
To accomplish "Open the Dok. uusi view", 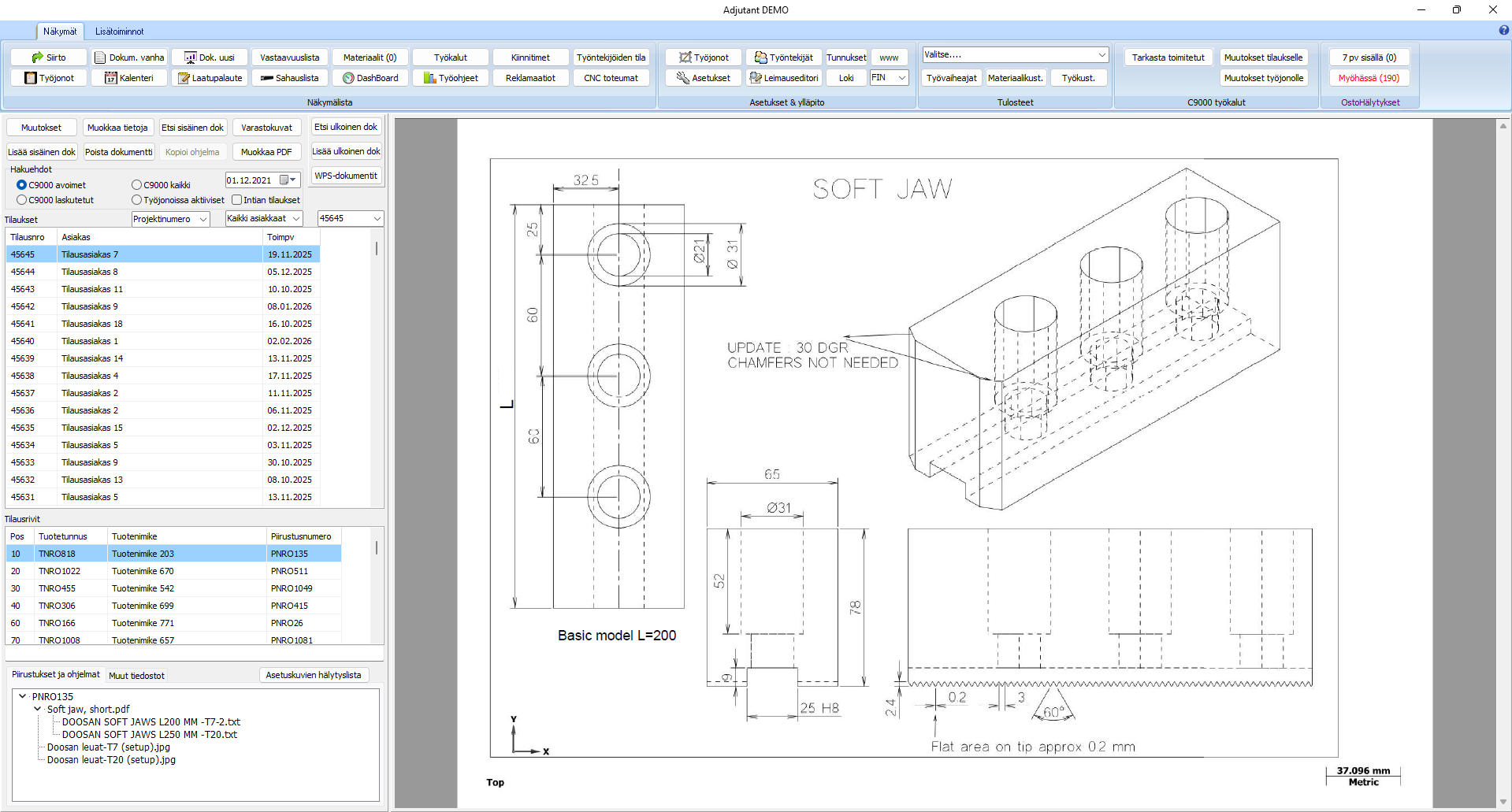I will tap(210, 57).
